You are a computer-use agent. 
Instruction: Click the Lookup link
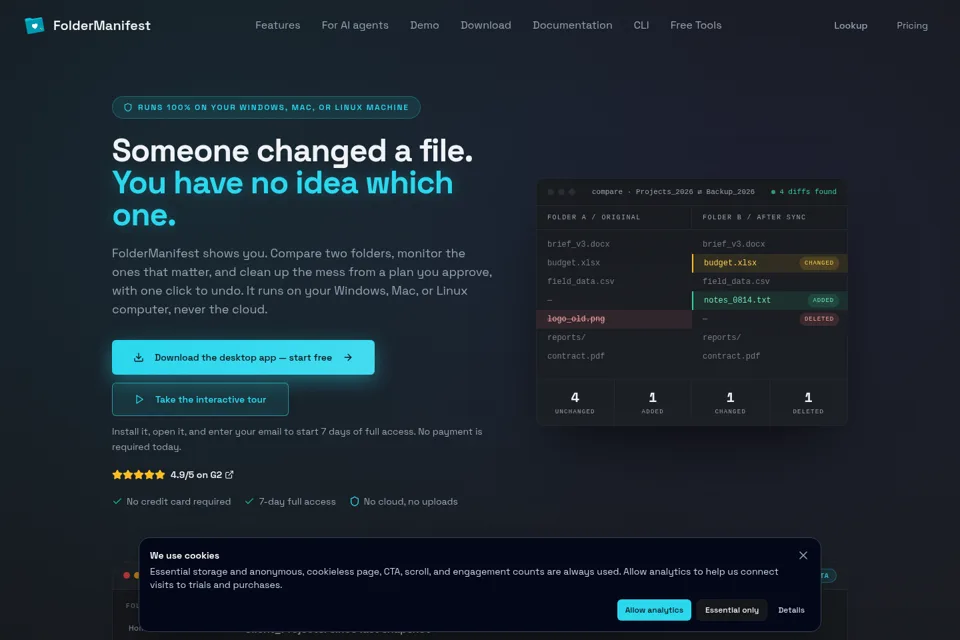tap(850, 26)
